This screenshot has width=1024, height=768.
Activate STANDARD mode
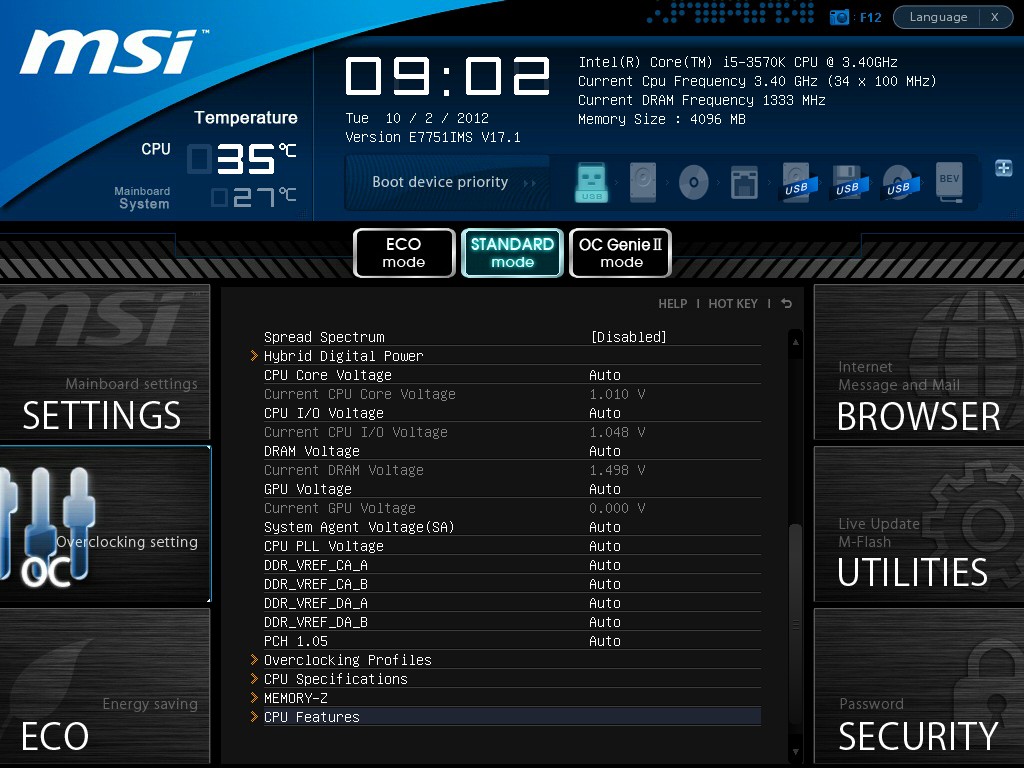coord(512,253)
